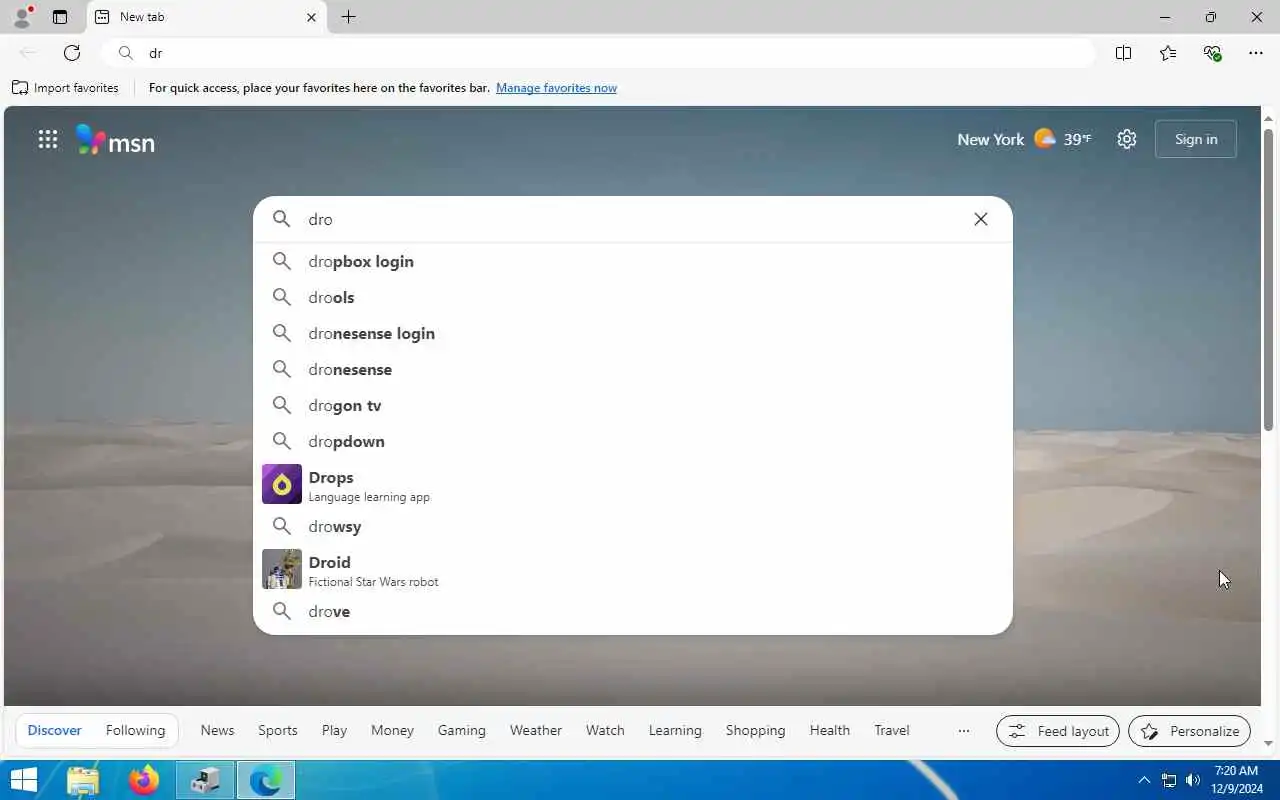
Task: Open the Travel category
Action: point(891,730)
